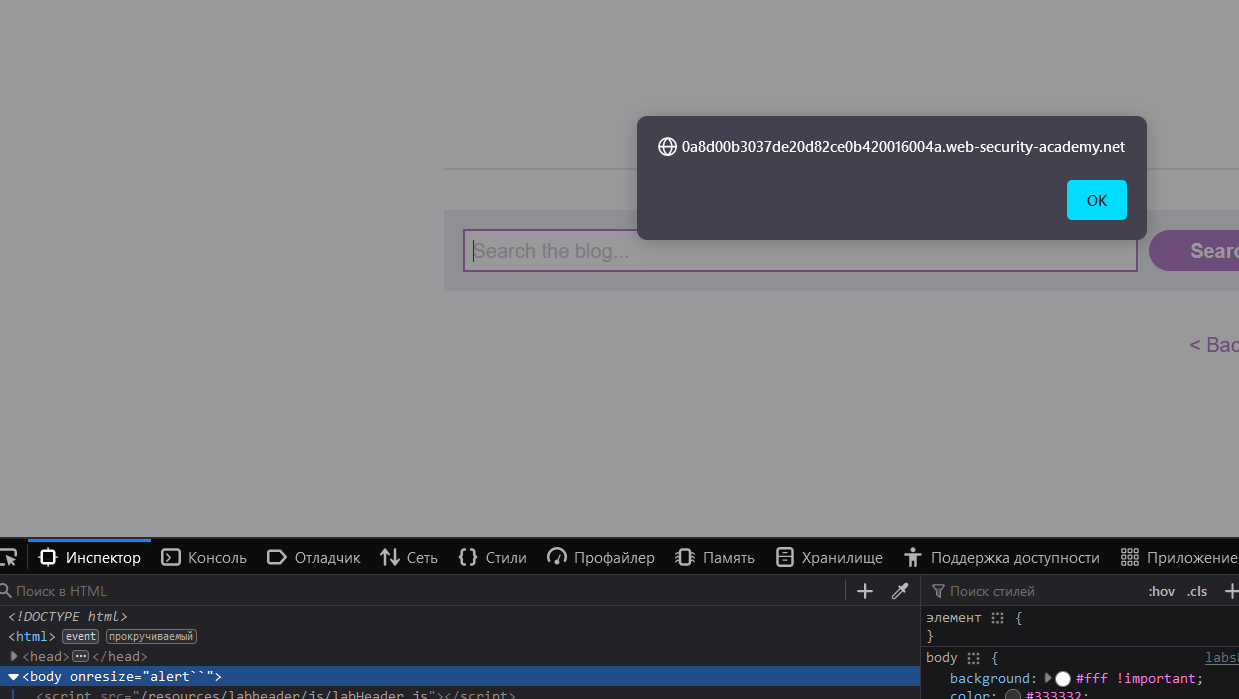1239x699 pixels.
Task: Click the Профайлер gauge icon
Action: tap(557, 557)
